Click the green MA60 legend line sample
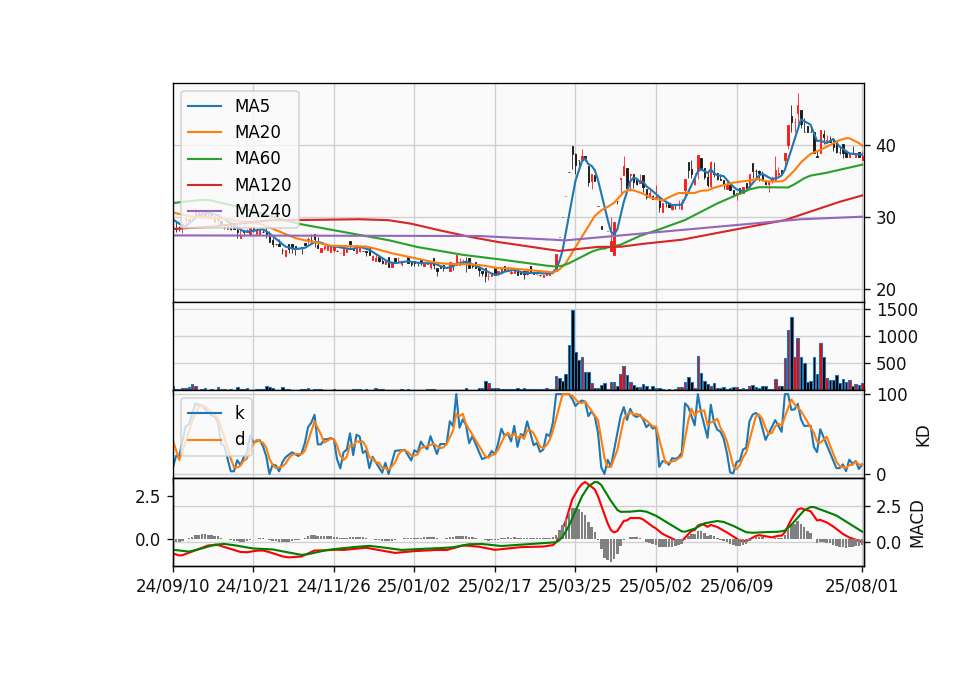Screen dimensions: 960x690 [x=204, y=159]
